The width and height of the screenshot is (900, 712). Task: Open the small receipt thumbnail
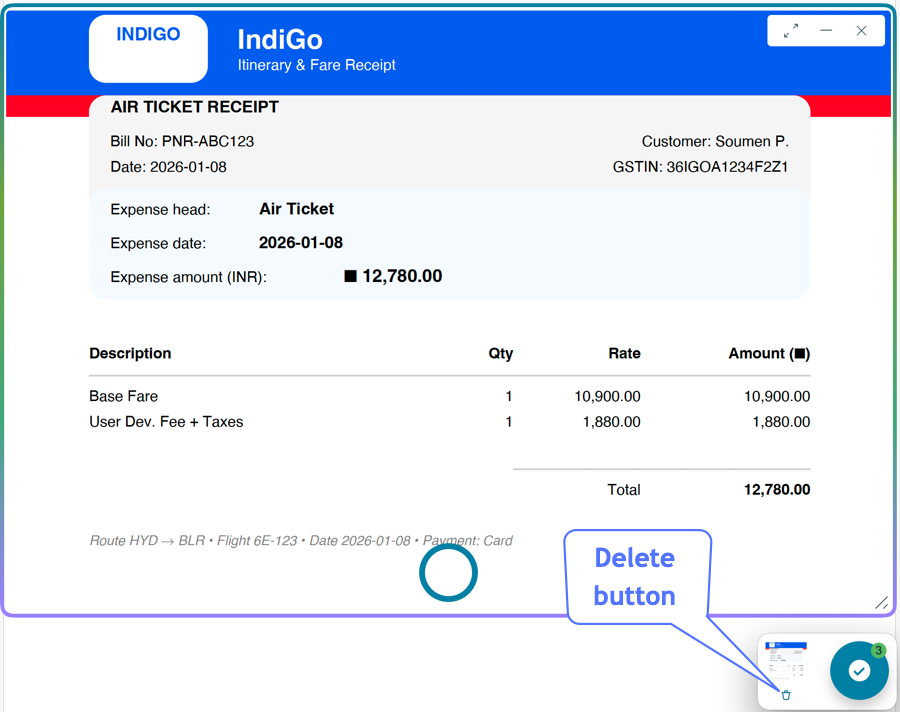(x=786, y=660)
